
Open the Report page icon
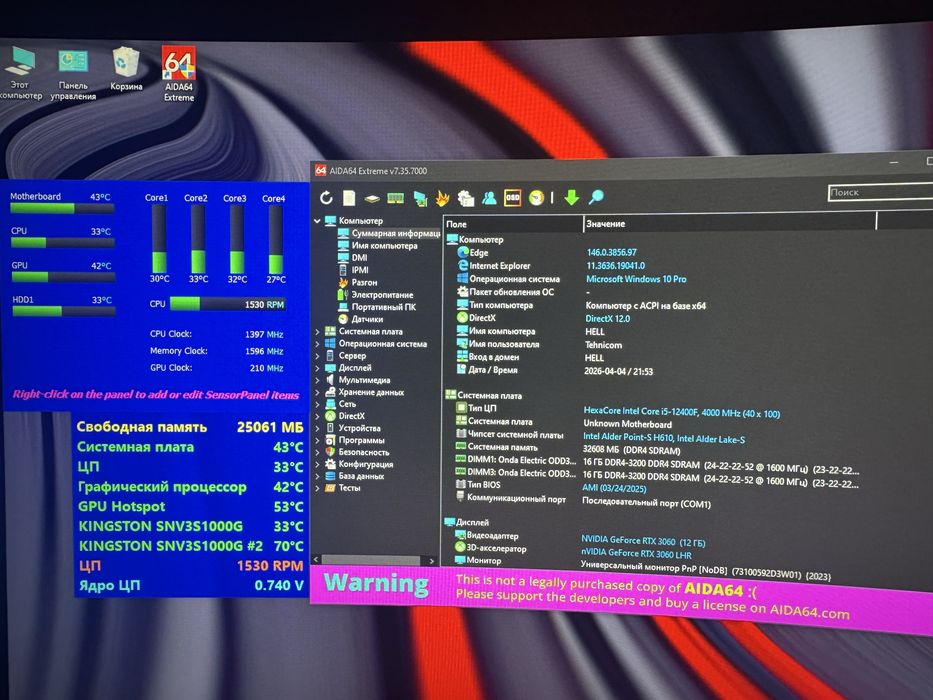tap(349, 198)
